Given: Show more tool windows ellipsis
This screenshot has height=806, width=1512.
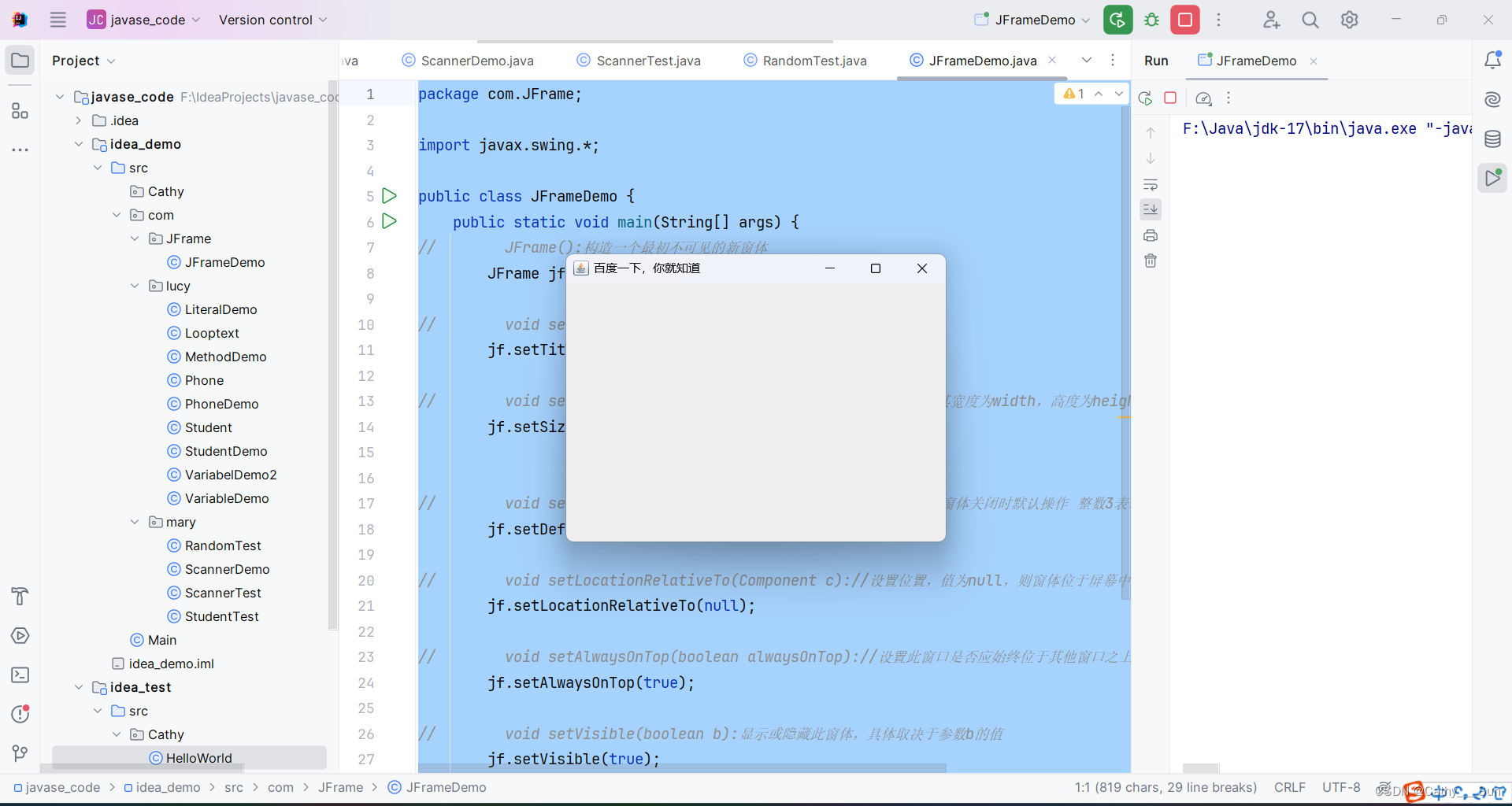Looking at the screenshot, I should click(20, 150).
